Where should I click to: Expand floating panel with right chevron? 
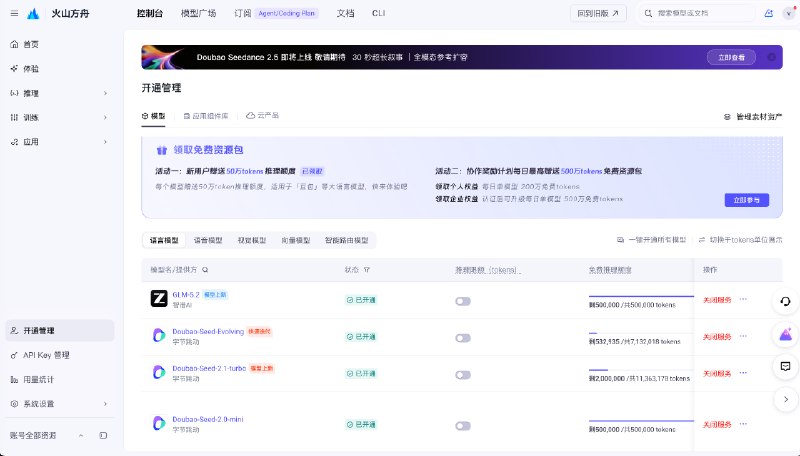click(x=786, y=399)
